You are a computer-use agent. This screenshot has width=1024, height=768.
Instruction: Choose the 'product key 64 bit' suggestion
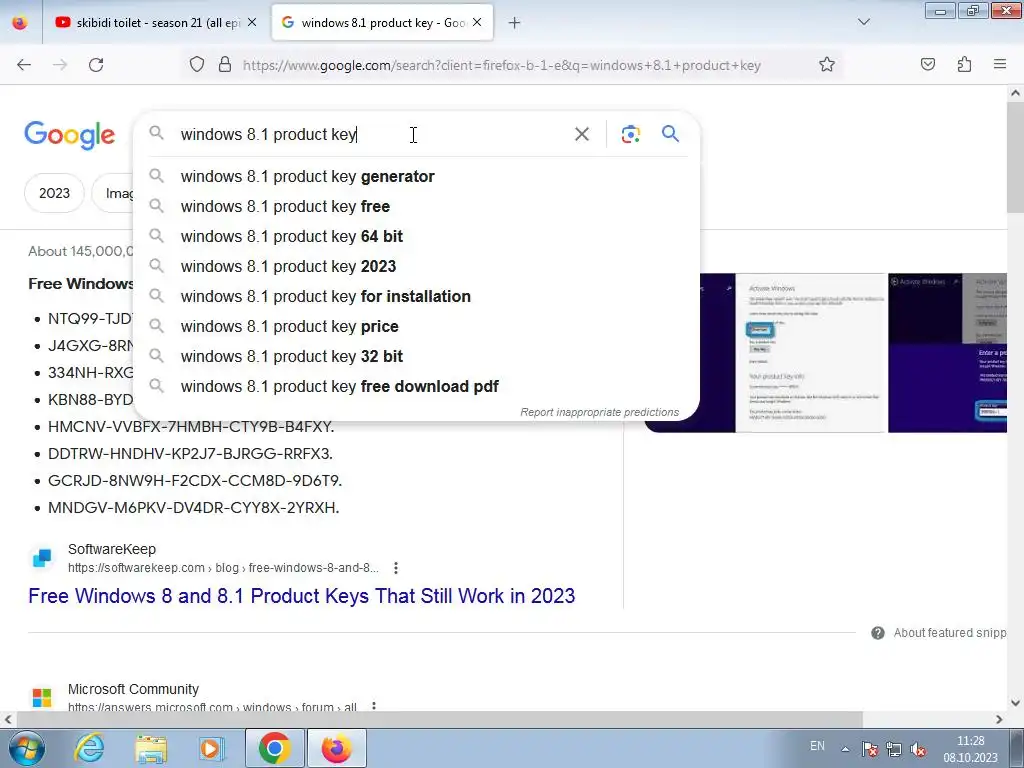point(417,236)
